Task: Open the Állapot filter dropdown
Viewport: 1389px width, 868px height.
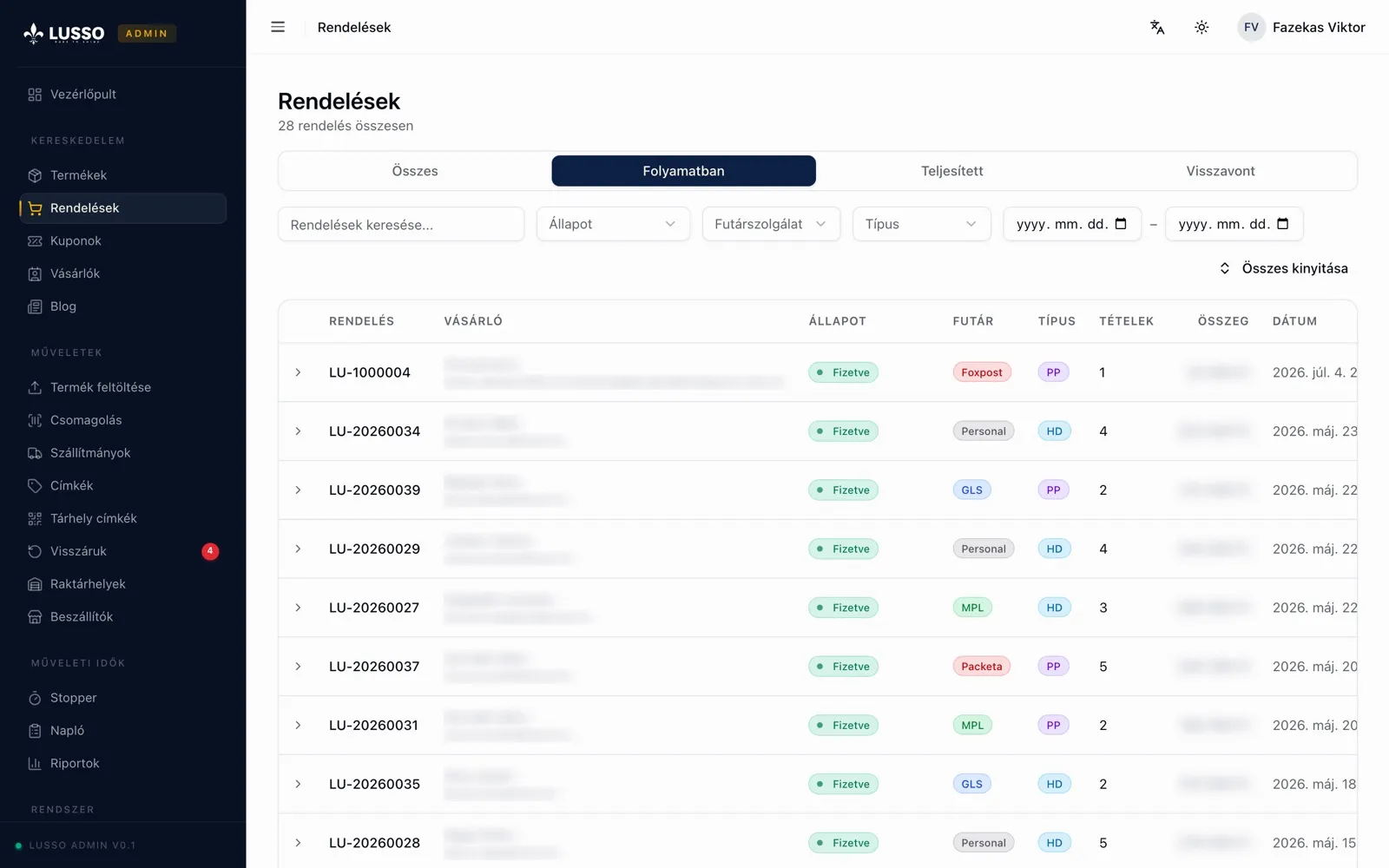Action: [613, 224]
